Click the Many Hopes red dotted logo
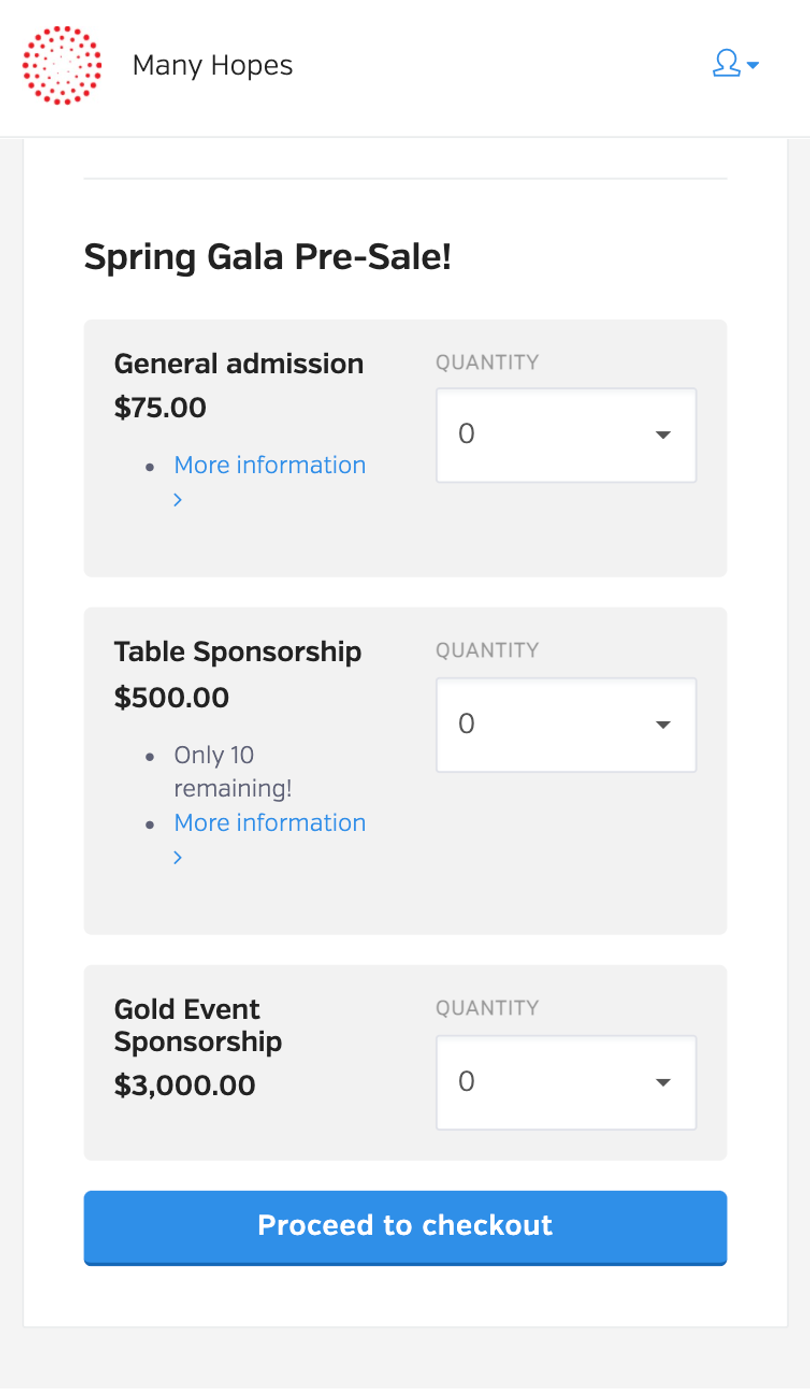This screenshot has width=810, height=1390. pos(62,66)
